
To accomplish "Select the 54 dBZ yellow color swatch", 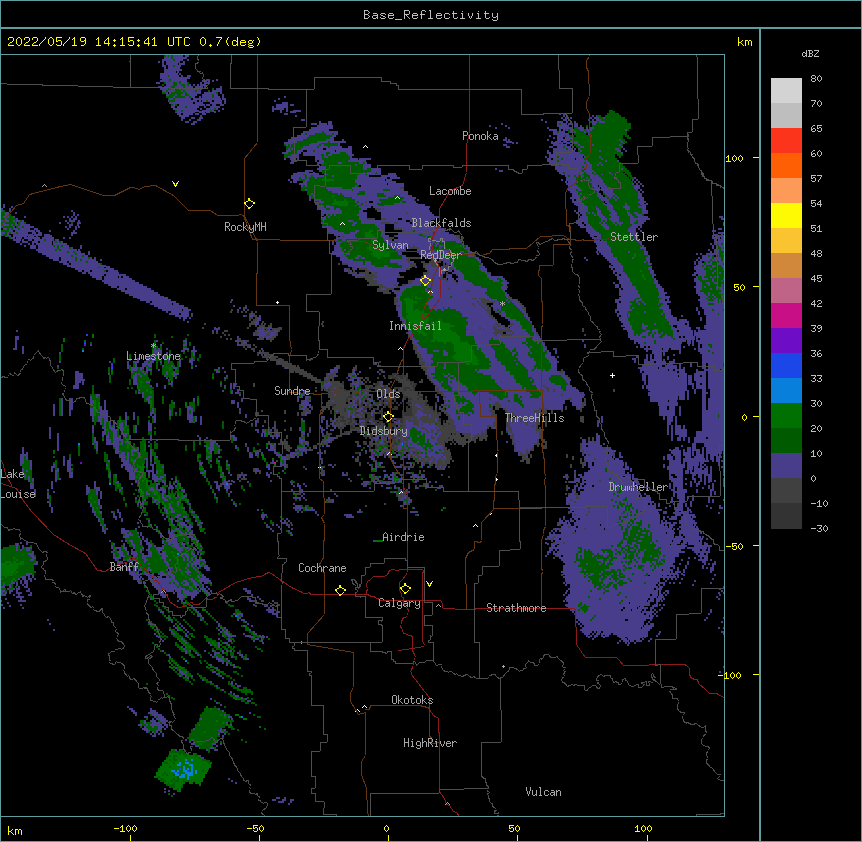I will point(786,215).
